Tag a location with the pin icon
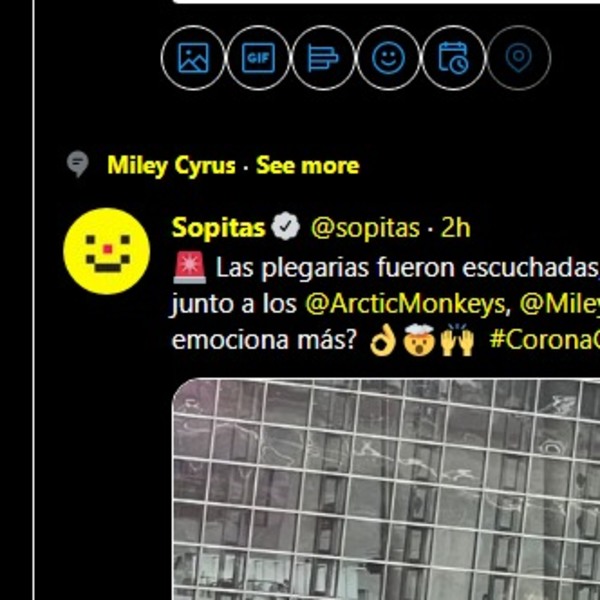 (x=518, y=58)
